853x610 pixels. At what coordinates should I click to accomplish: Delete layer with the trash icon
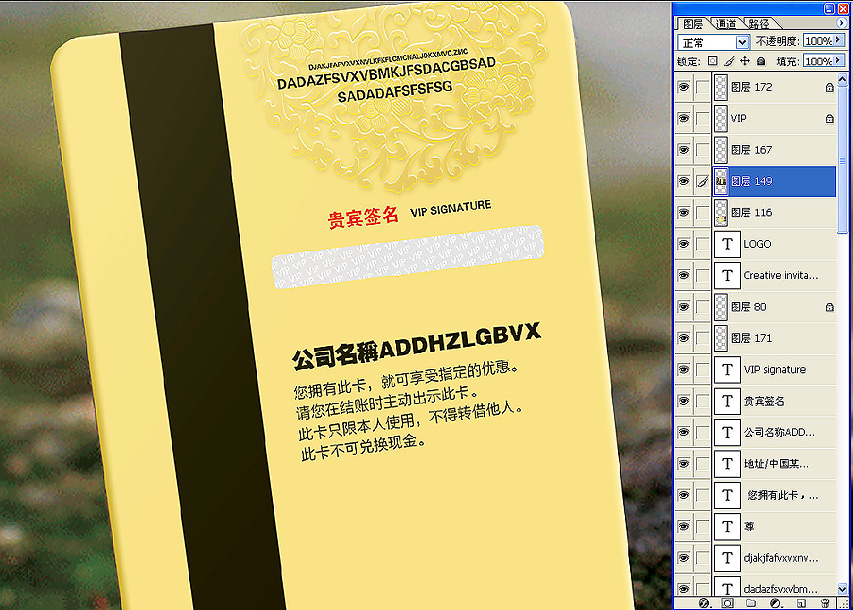click(x=825, y=603)
